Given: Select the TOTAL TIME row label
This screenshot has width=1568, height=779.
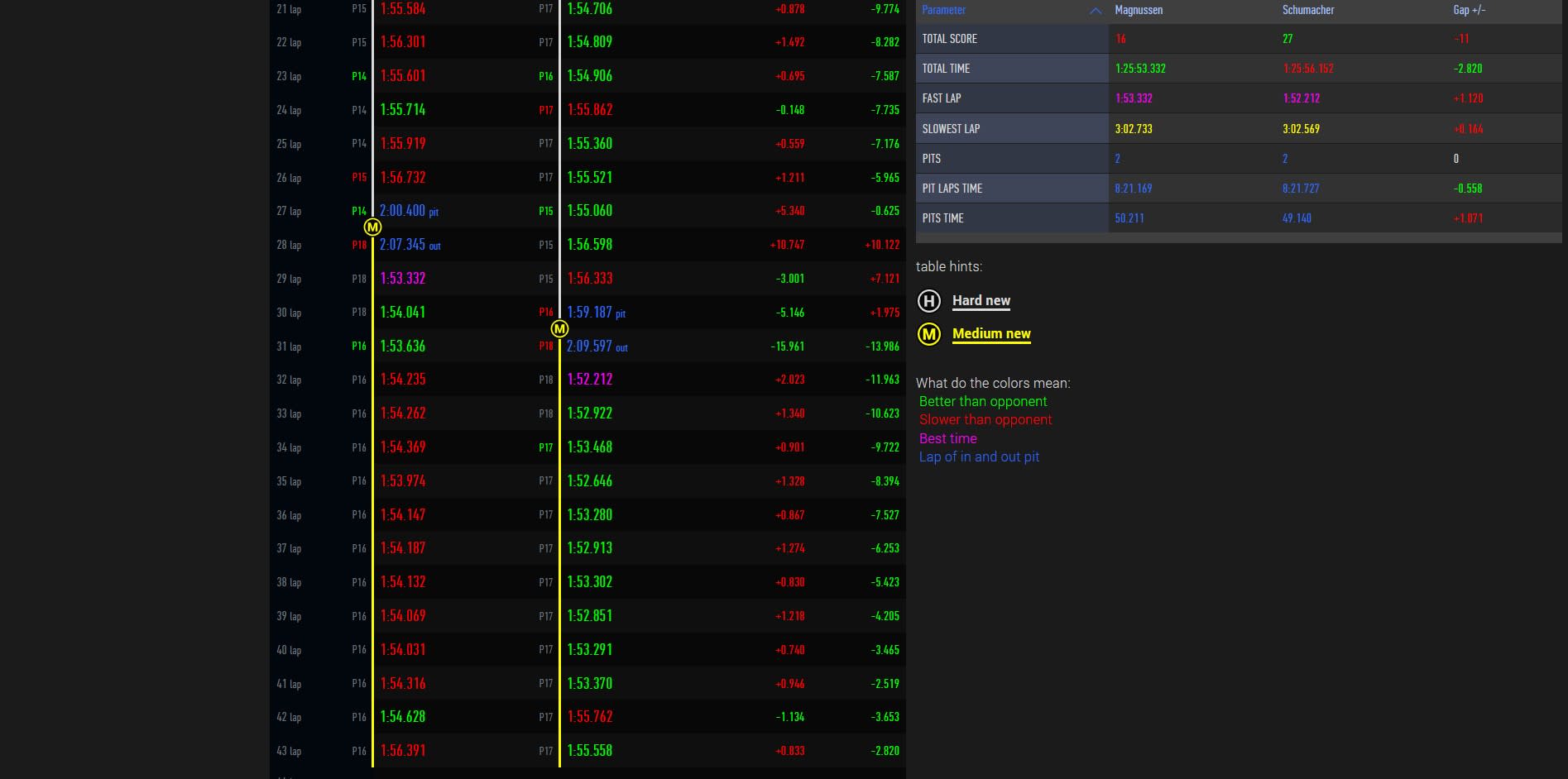Looking at the screenshot, I should point(946,69).
